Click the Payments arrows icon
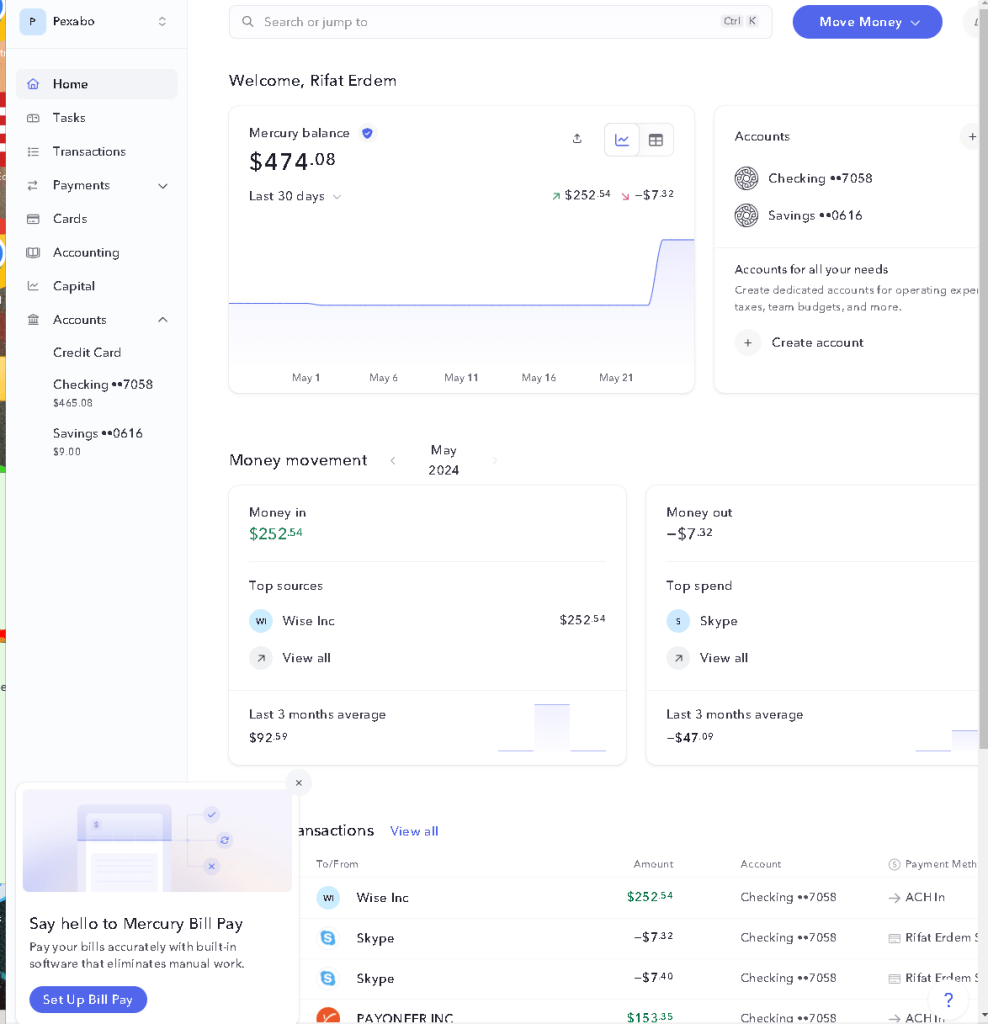The image size is (988, 1024). [x=33, y=185]
